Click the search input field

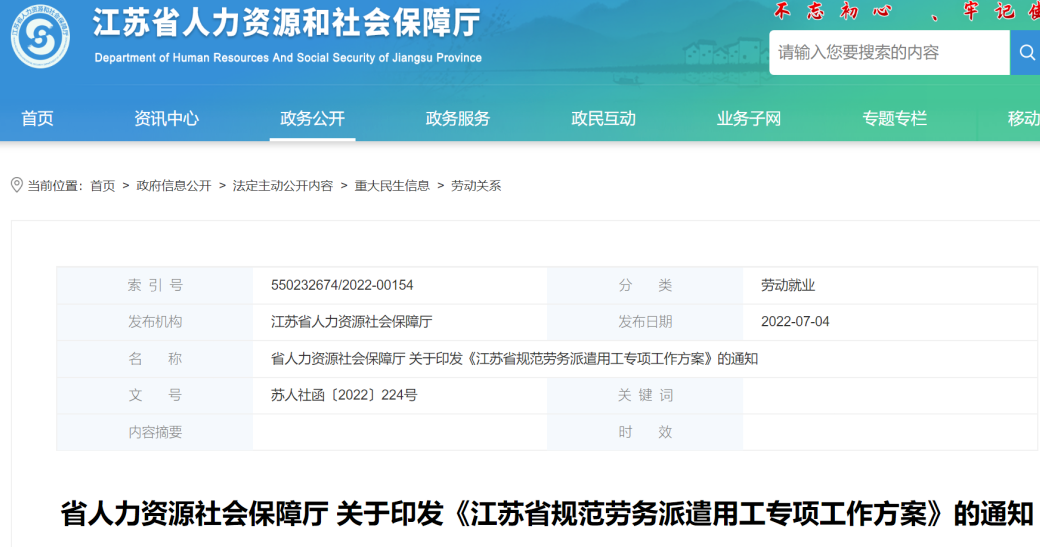[x=888, y=52]
